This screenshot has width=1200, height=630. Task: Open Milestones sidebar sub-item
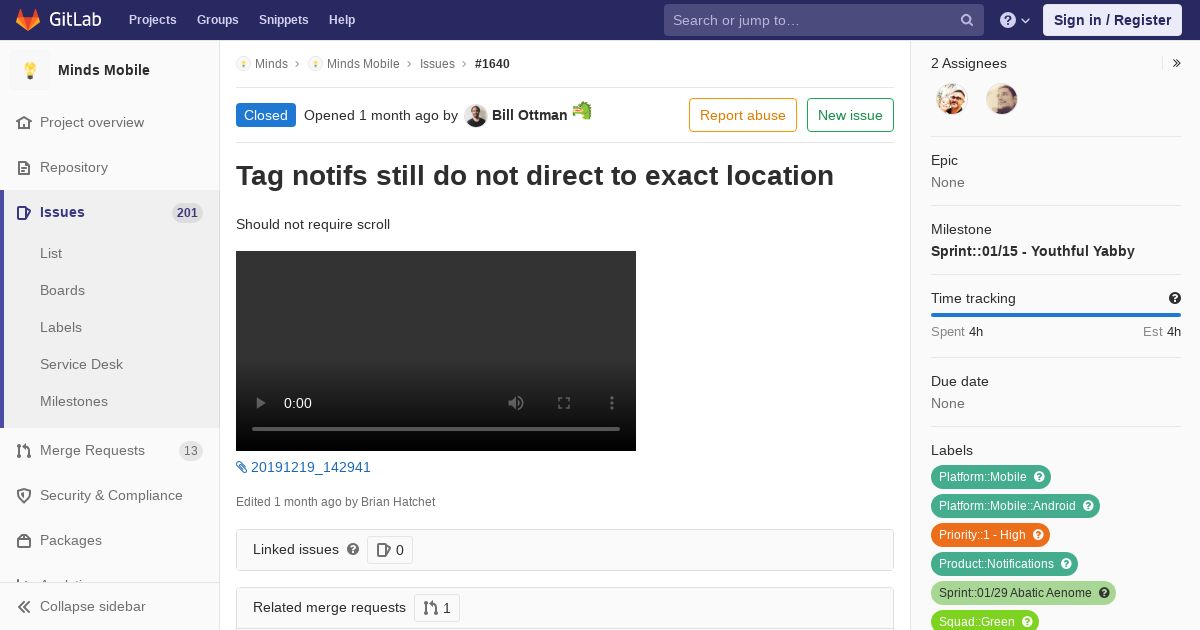[x=74, y=401]
